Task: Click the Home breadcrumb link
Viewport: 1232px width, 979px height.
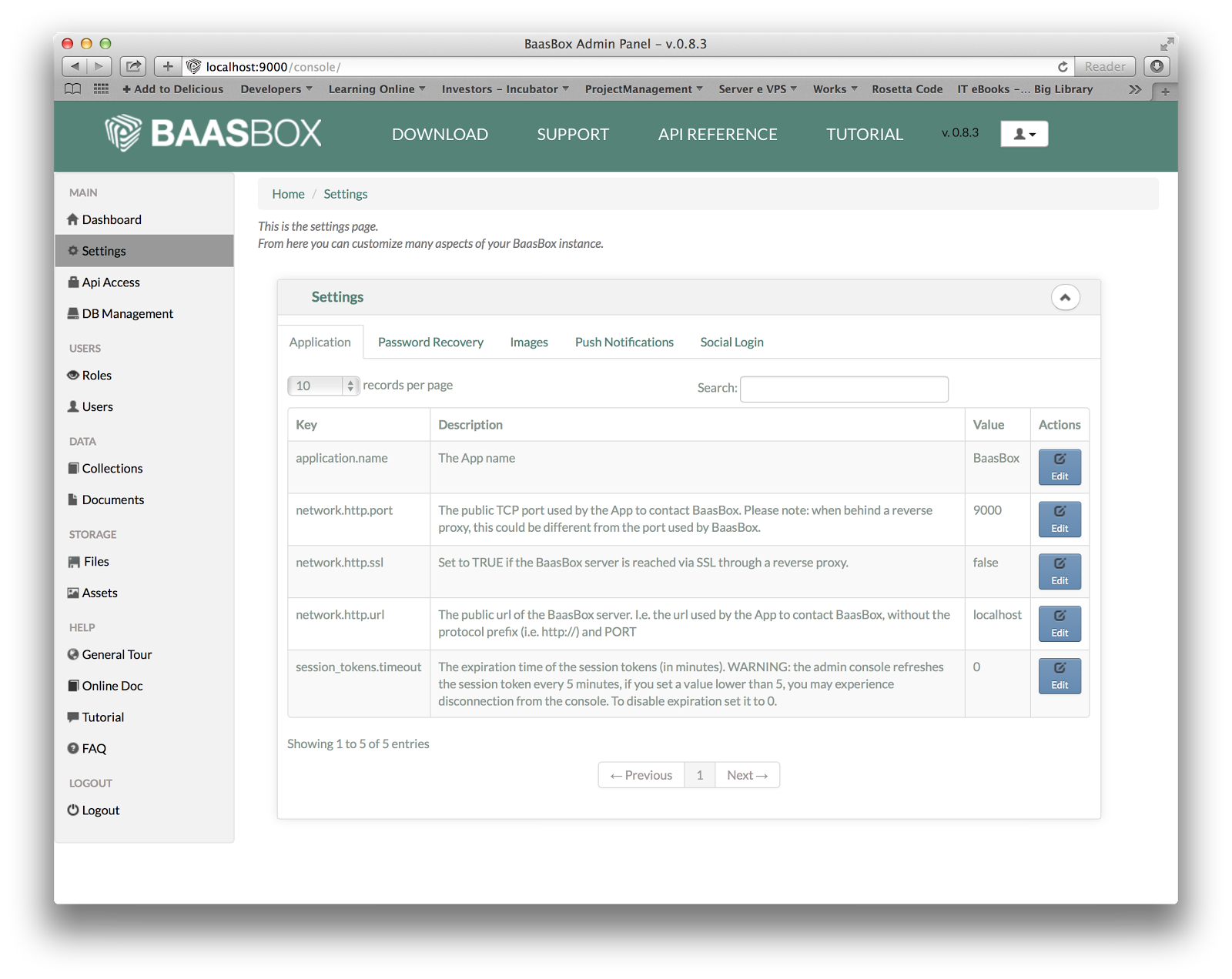Action: click(x=288, y=194)
